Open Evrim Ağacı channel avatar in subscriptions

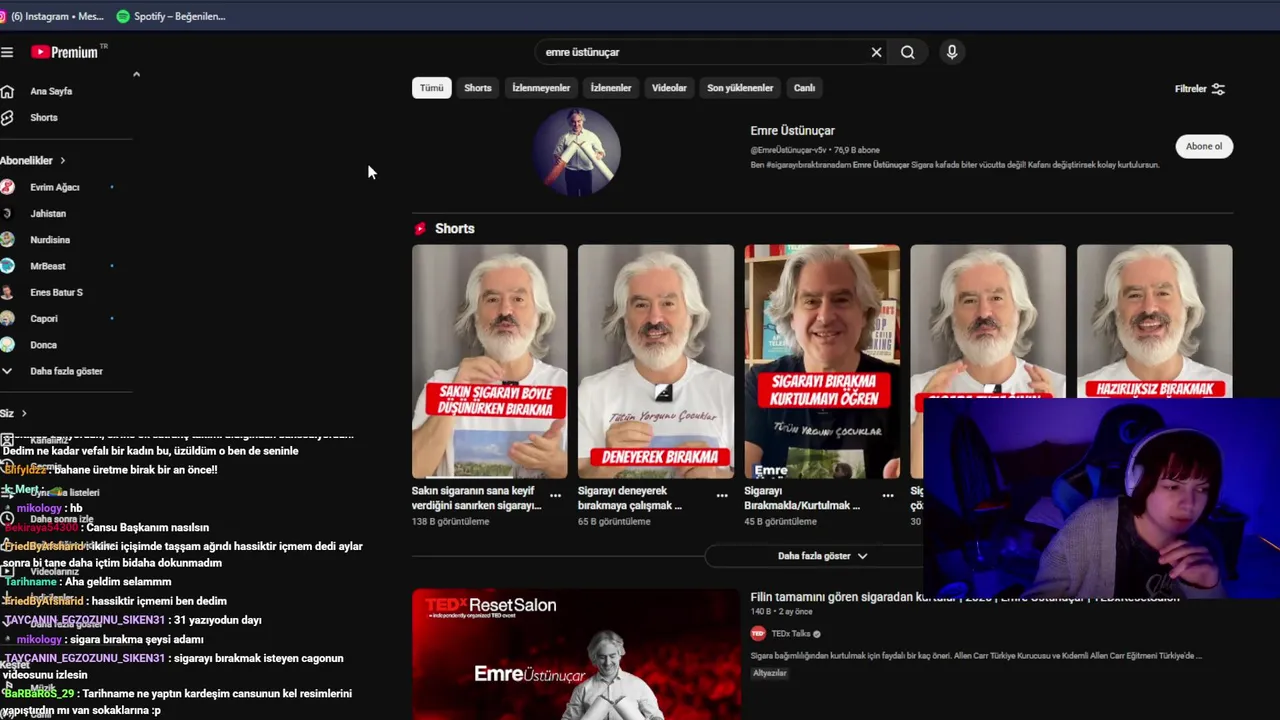tap(7, 187)
